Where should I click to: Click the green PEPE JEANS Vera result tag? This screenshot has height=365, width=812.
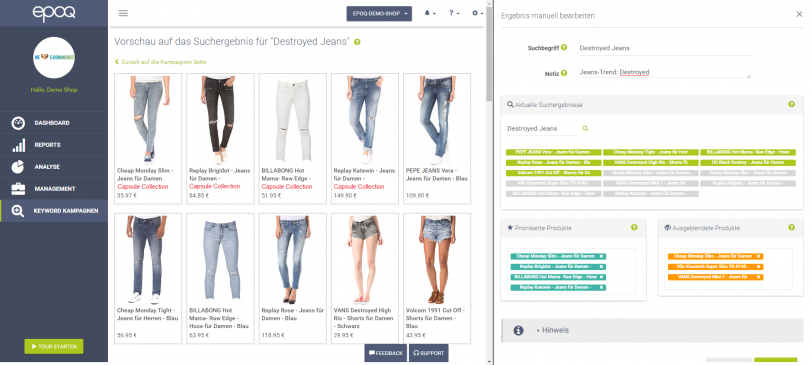[554, 152]
